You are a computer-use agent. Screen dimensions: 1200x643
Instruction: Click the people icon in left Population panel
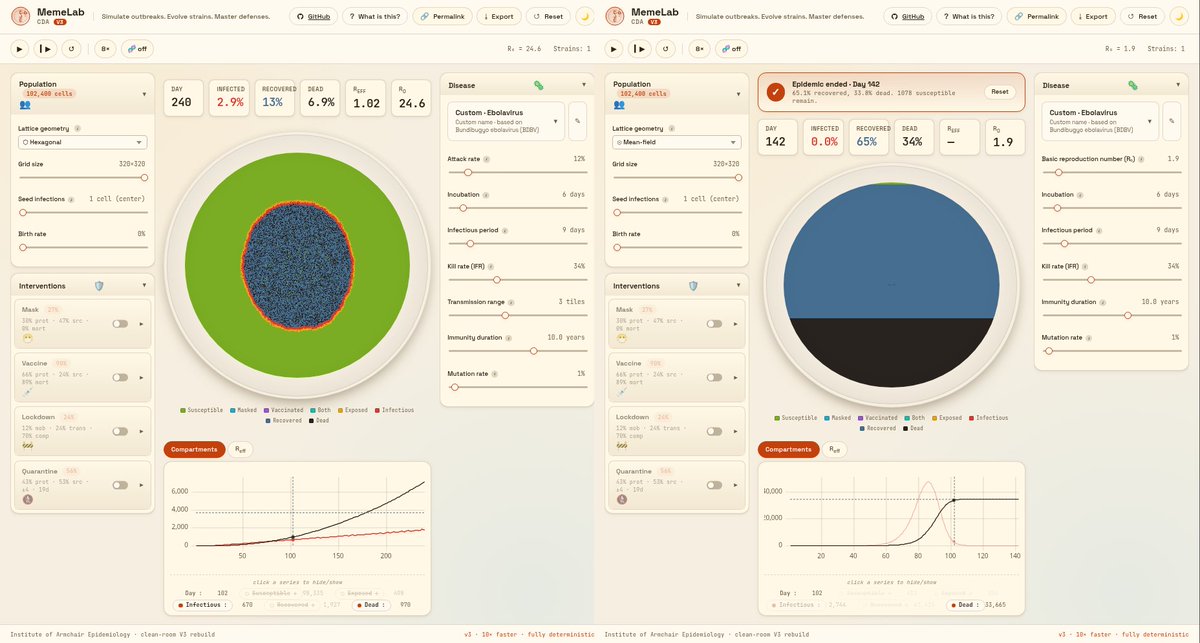tap(25, 103)
